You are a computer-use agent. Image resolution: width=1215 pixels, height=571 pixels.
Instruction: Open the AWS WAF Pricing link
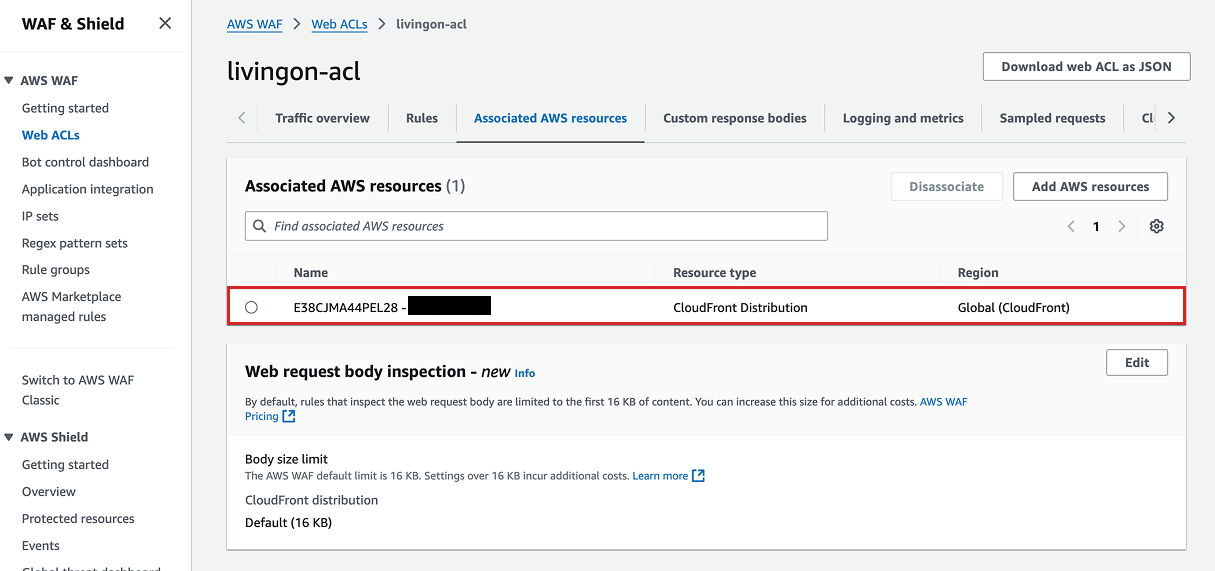pos(608,409)
